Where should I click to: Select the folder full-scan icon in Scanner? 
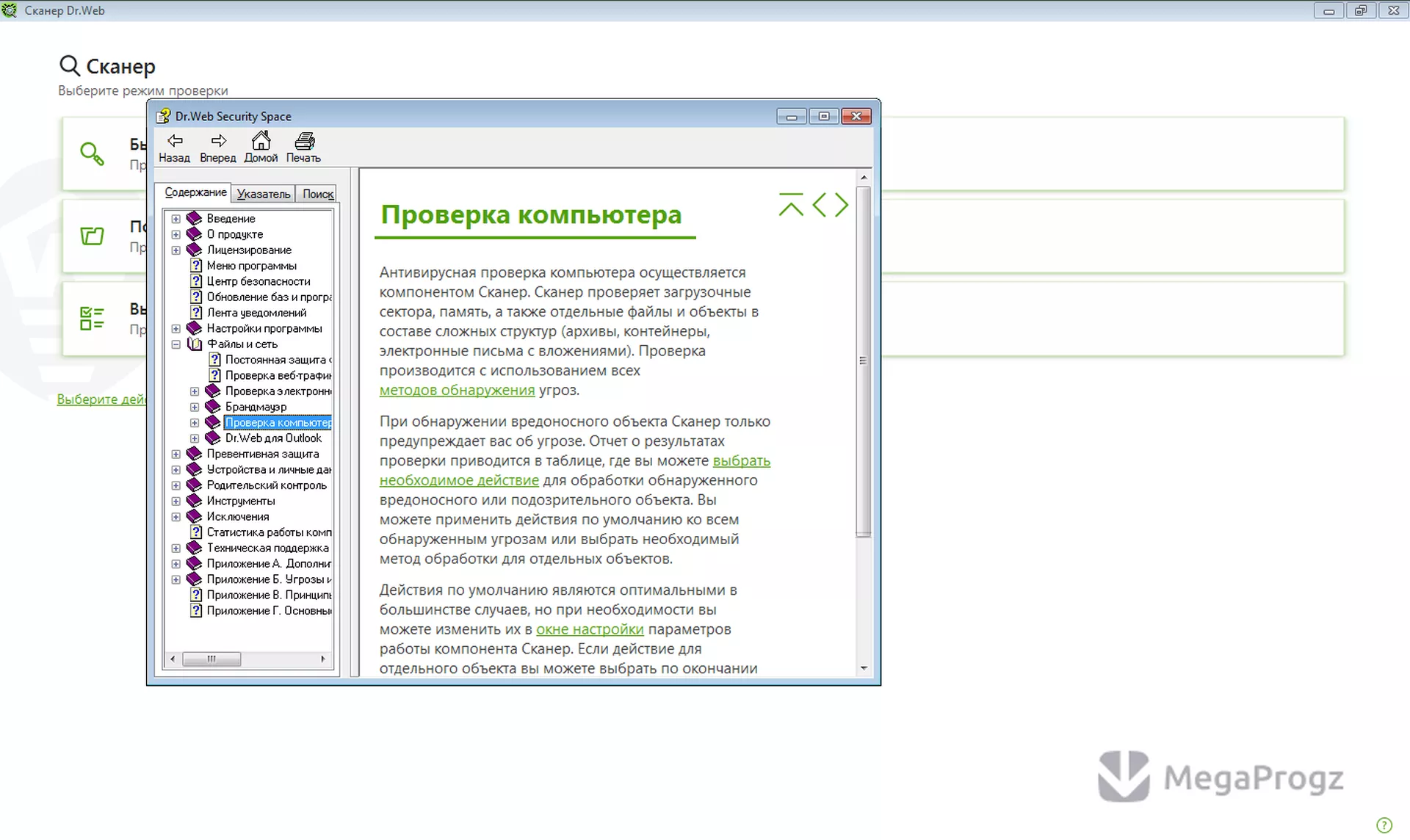(x=92, y=236)
